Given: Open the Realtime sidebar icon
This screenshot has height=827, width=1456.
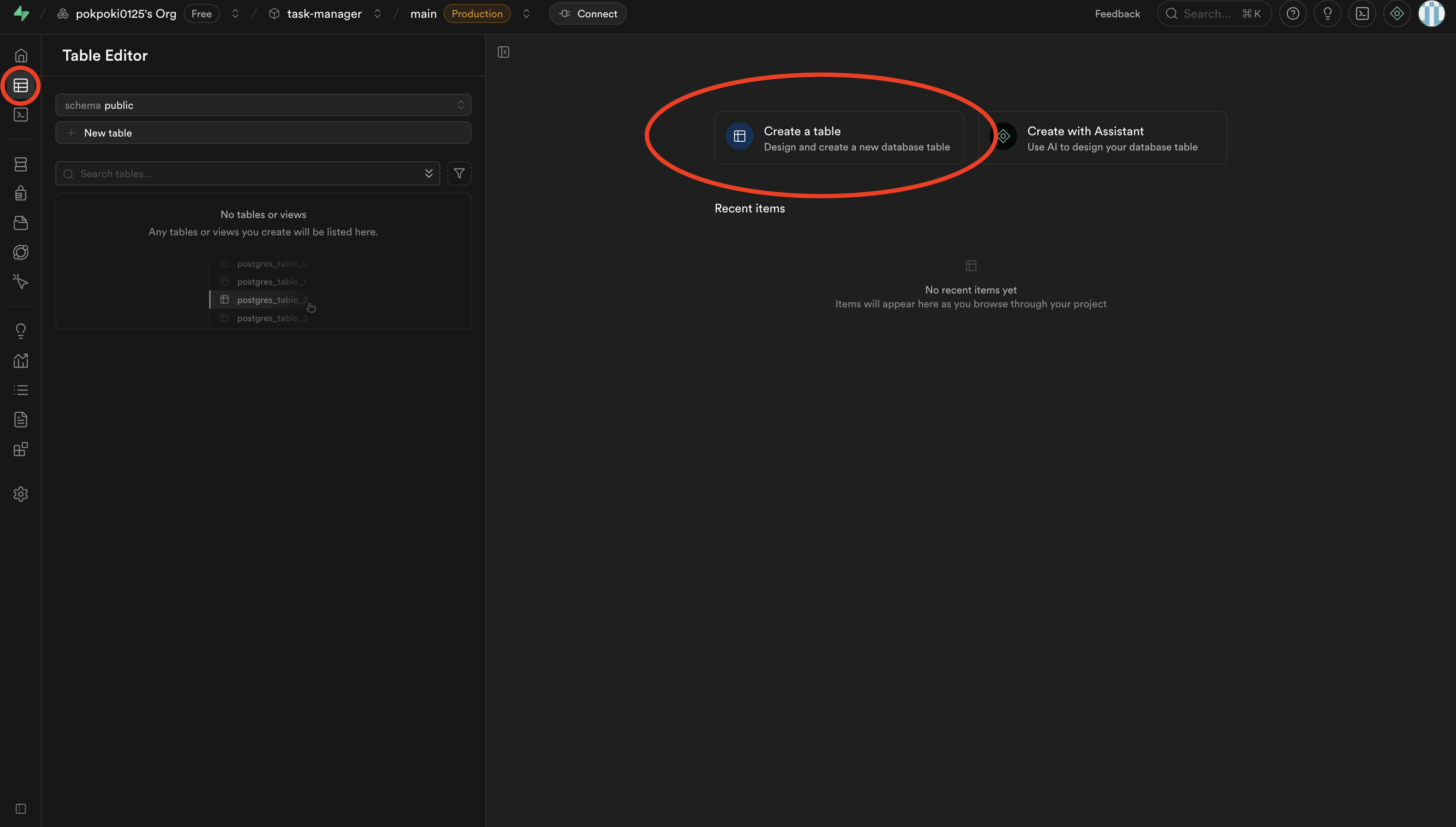Looking at the screenshot, I should point(20,282).
